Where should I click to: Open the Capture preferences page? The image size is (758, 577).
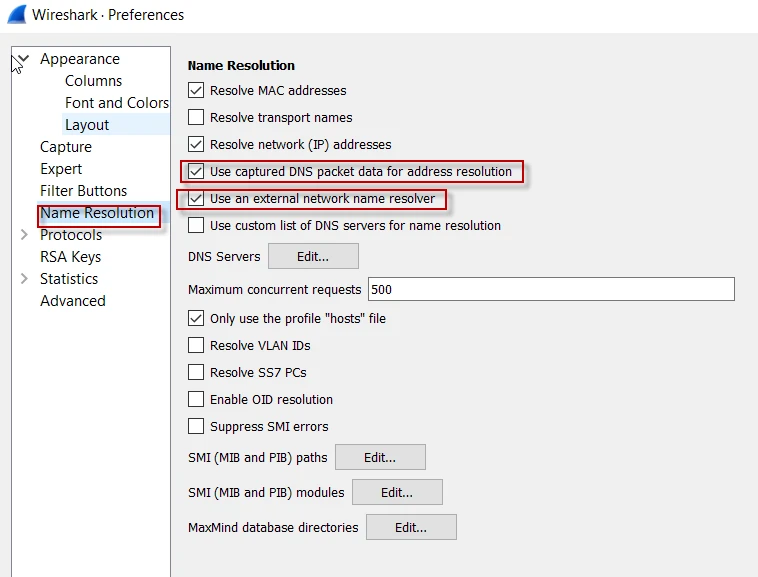[66, 147]
